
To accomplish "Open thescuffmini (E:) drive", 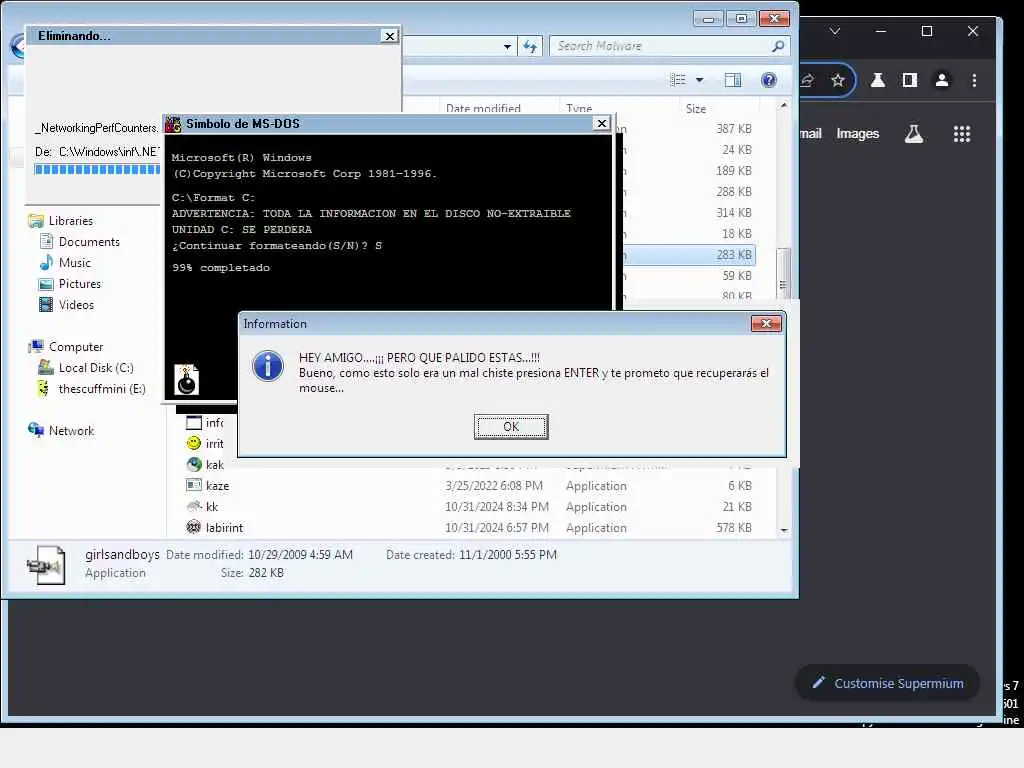I will tap(102, 389).
